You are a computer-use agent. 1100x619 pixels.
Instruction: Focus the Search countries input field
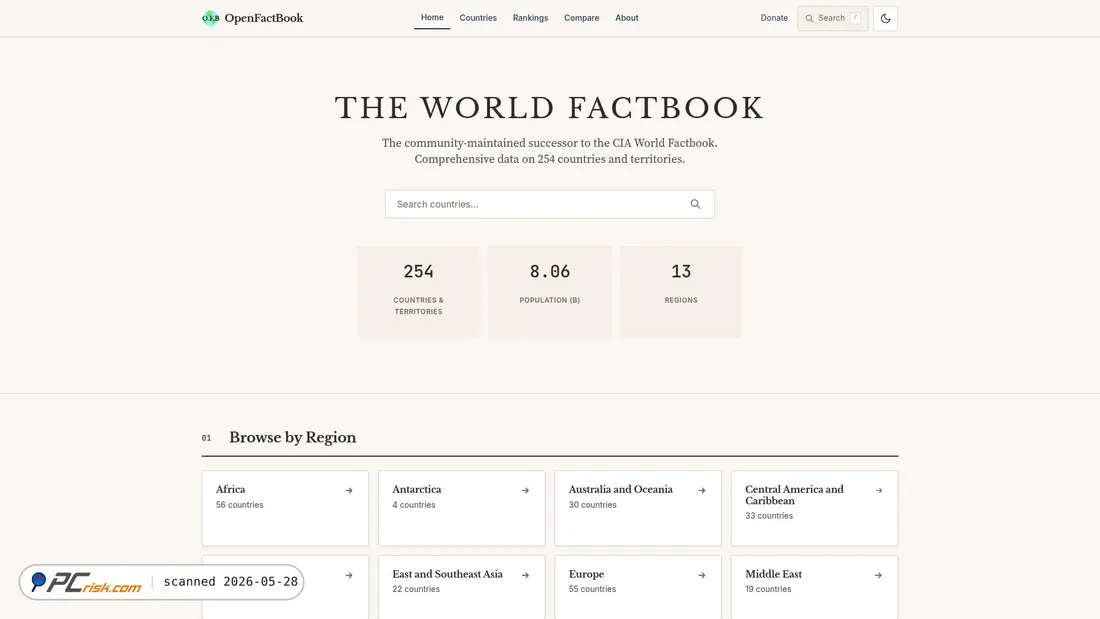pos(549,204)
